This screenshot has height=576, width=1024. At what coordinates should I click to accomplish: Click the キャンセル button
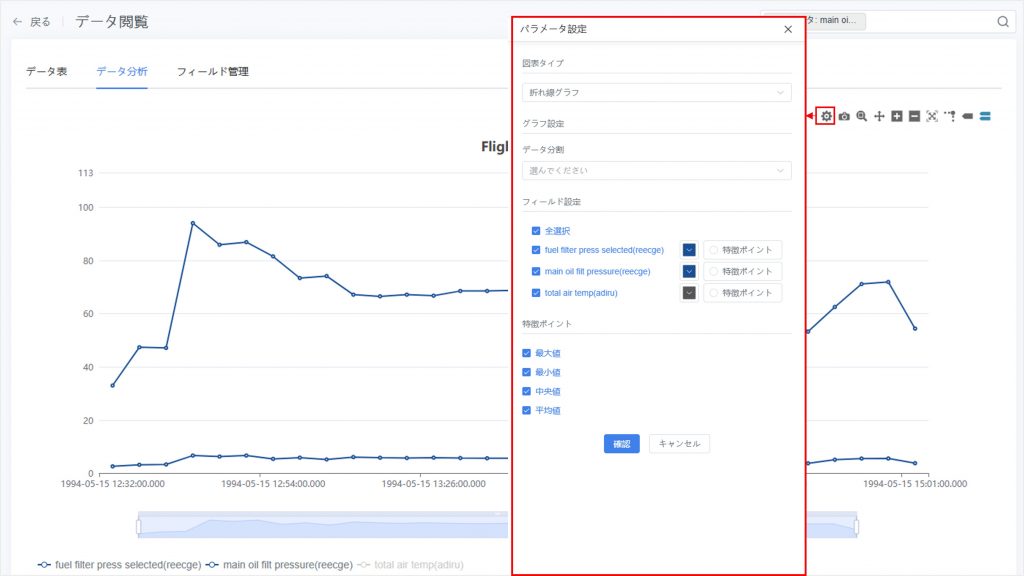(679, 444)
